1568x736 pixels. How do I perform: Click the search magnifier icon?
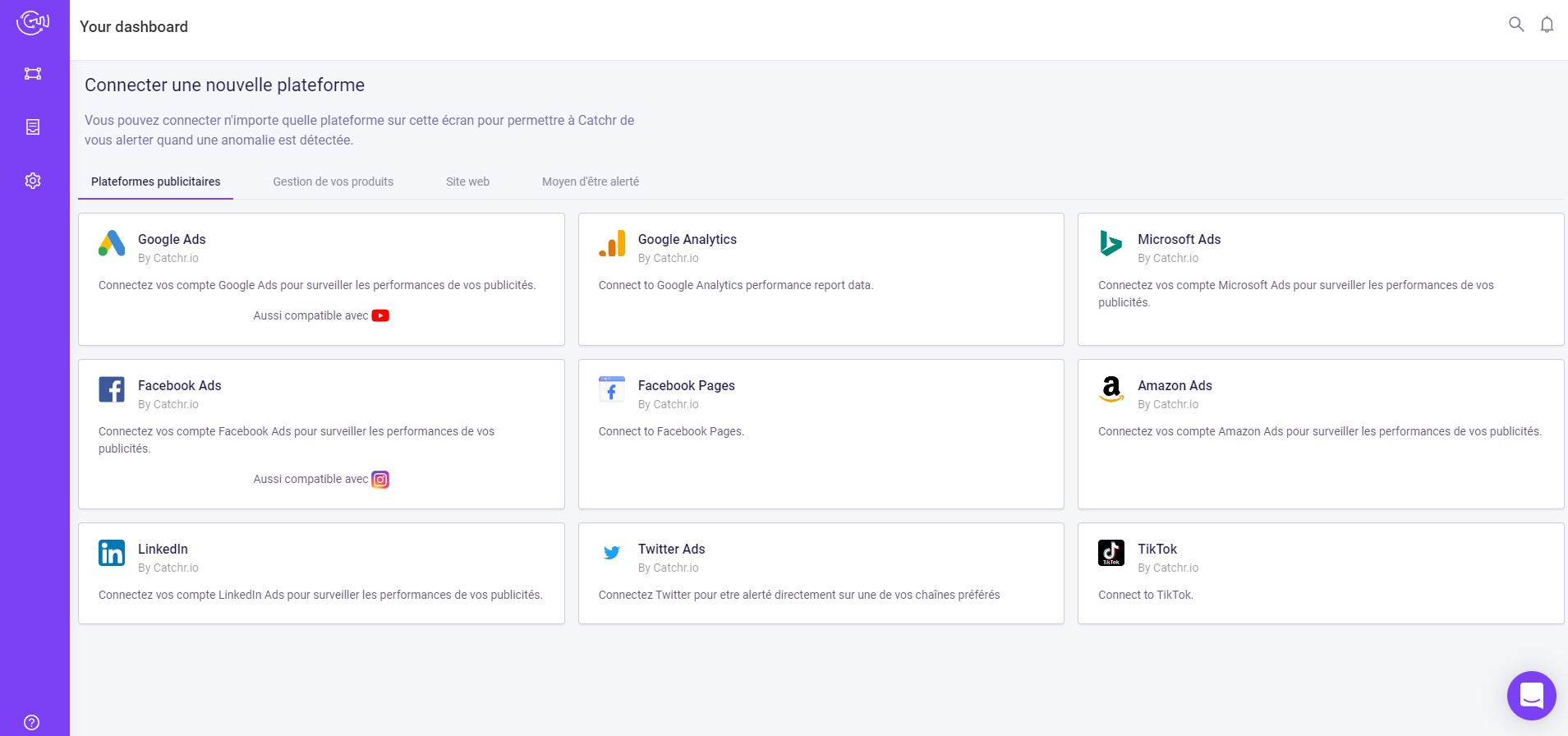(x=1516, y=25)
